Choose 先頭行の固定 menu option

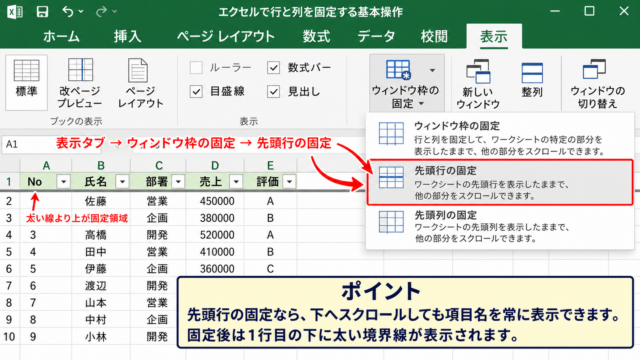point(500,182)
